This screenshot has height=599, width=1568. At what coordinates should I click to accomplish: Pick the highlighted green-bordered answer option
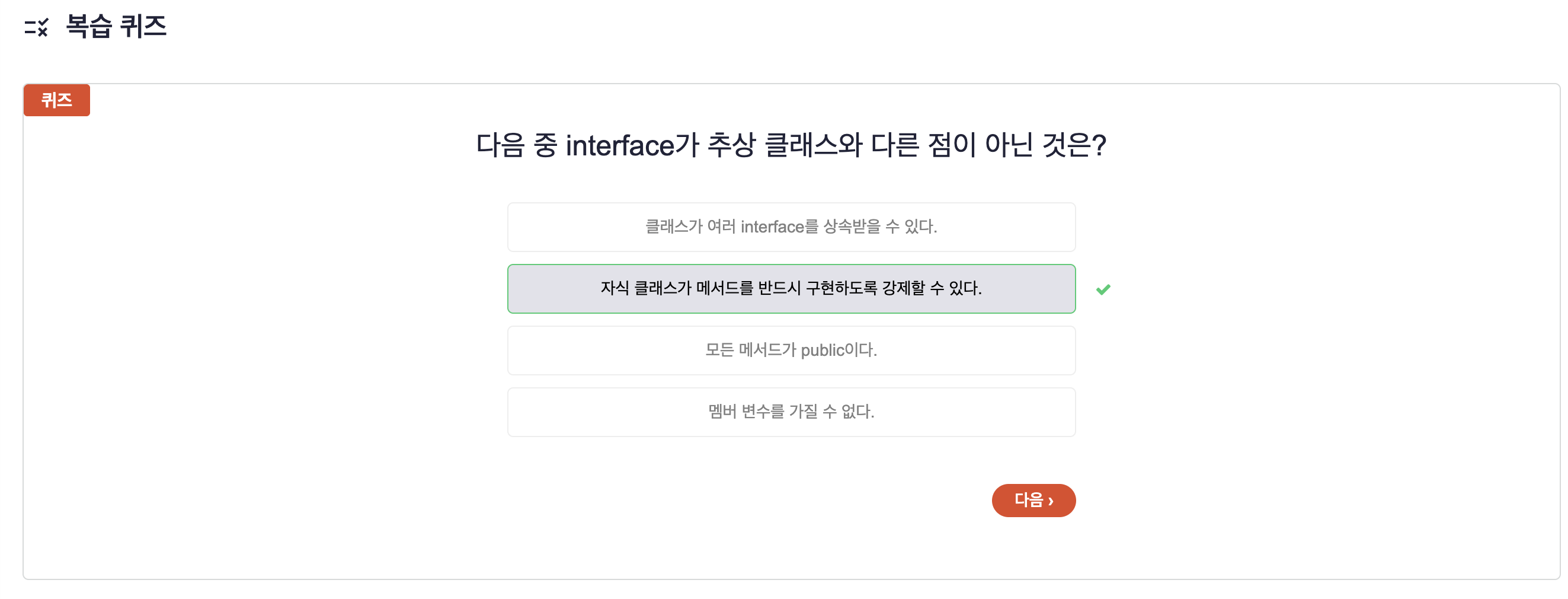[791, 289]
